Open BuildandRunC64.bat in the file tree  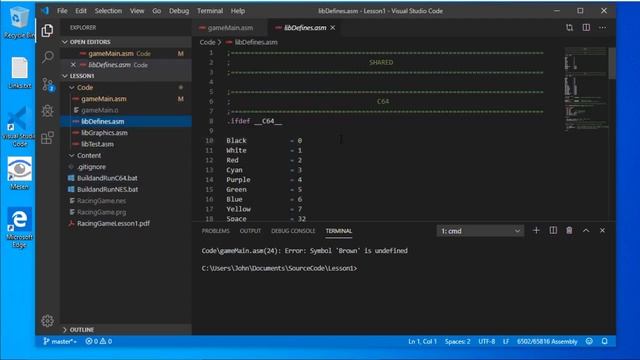[x=126, y=178]
